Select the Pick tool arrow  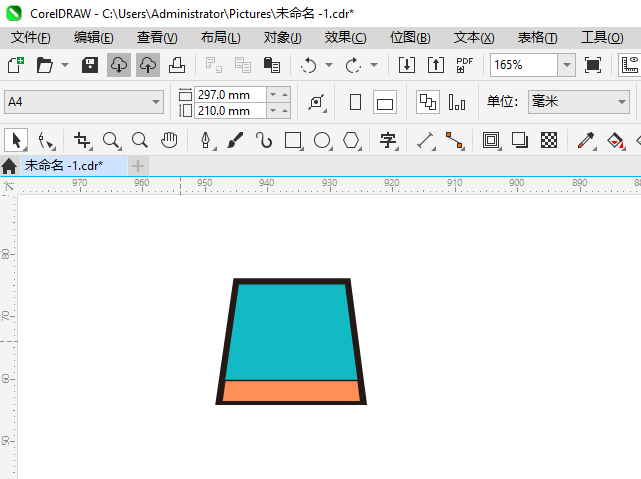[16, 141]
